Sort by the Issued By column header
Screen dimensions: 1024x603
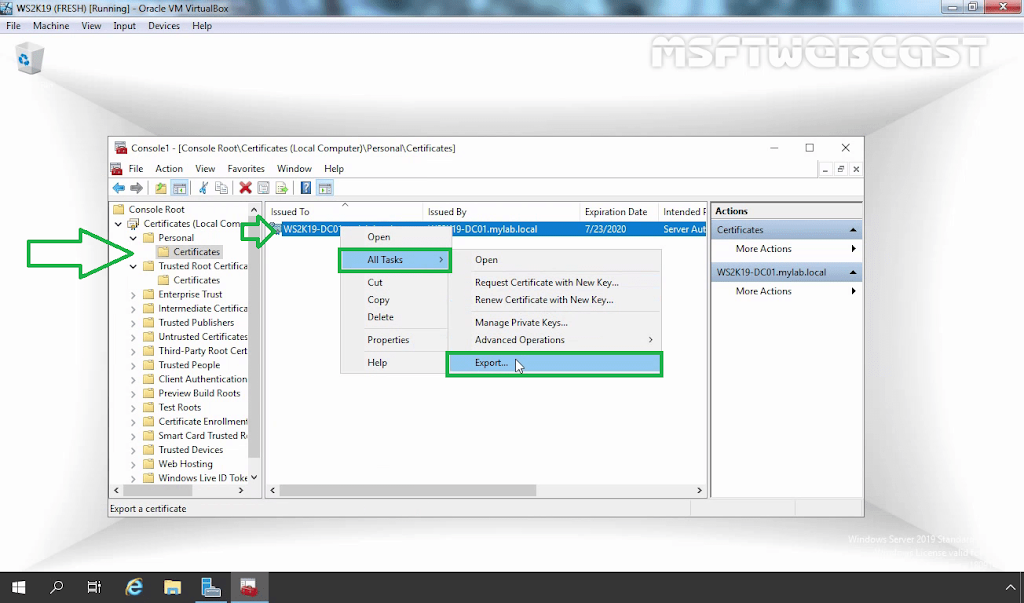coord(501,212)
